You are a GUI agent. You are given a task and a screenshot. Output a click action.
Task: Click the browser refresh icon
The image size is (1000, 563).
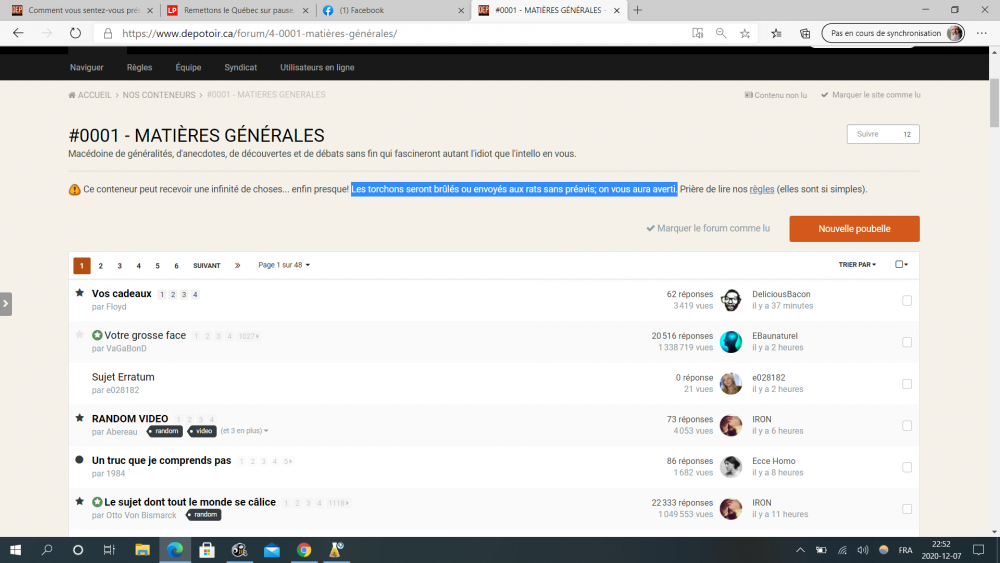(75, 33)
